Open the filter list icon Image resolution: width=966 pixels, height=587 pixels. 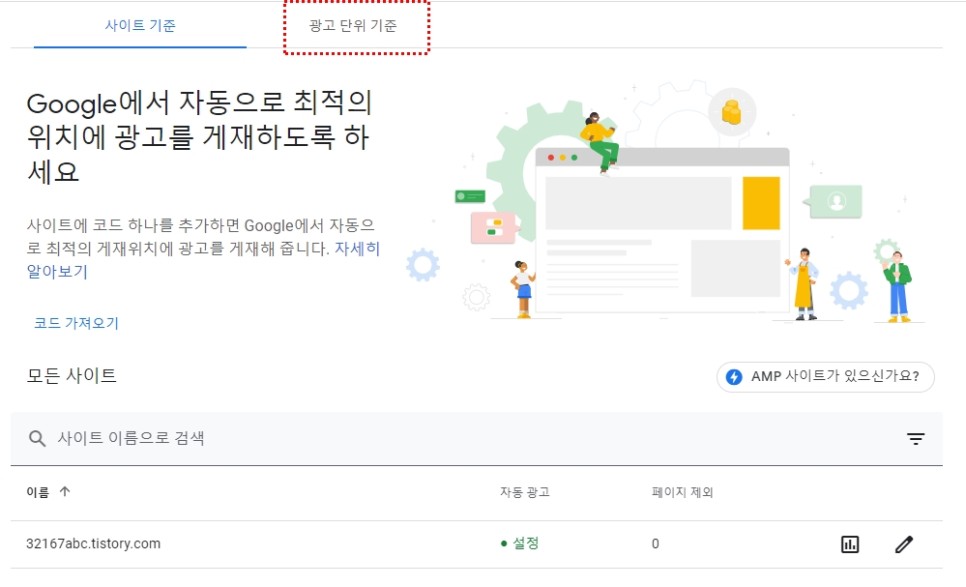tap(915, 439)
